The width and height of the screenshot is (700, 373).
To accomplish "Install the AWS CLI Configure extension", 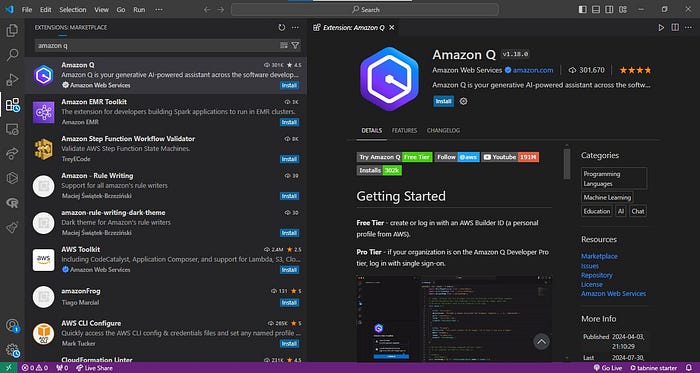I will click(289, 344).
